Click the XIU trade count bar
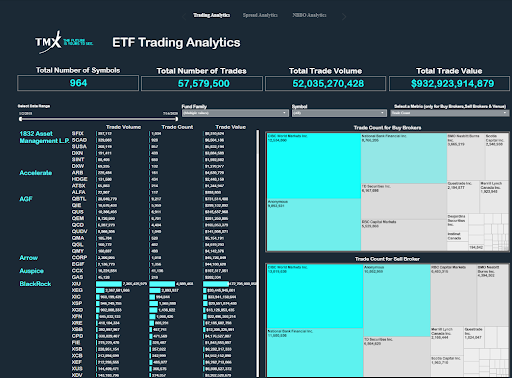This screenshot has width=512, height=378. tap(162, 284)
